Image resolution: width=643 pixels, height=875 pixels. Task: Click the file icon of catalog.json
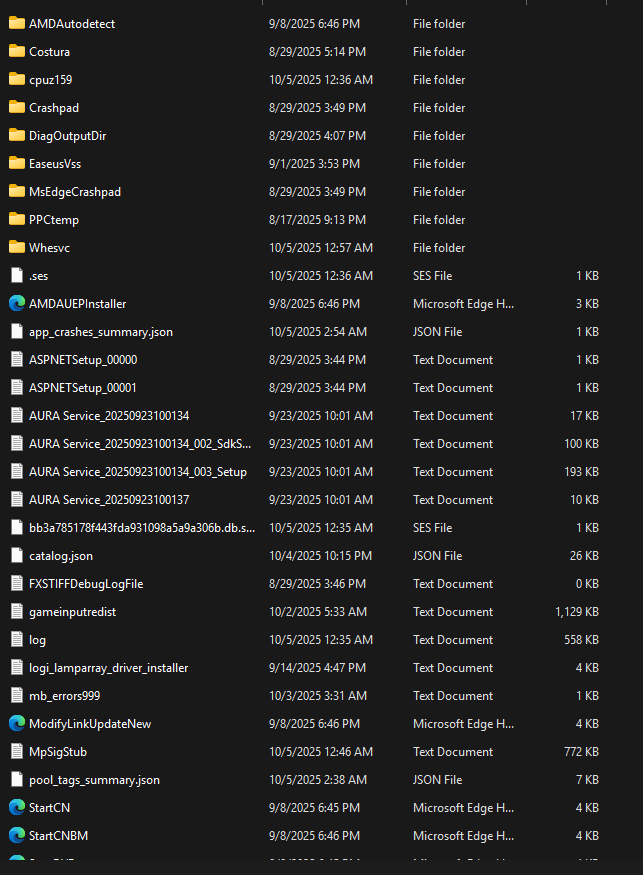click(x=17, y=555)
